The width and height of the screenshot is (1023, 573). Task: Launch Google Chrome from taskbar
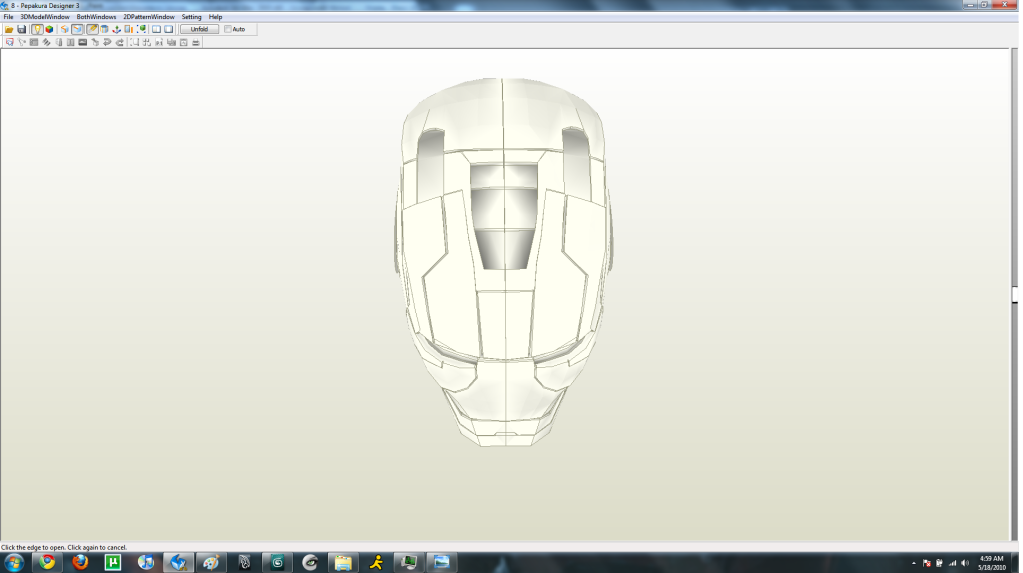47,562
